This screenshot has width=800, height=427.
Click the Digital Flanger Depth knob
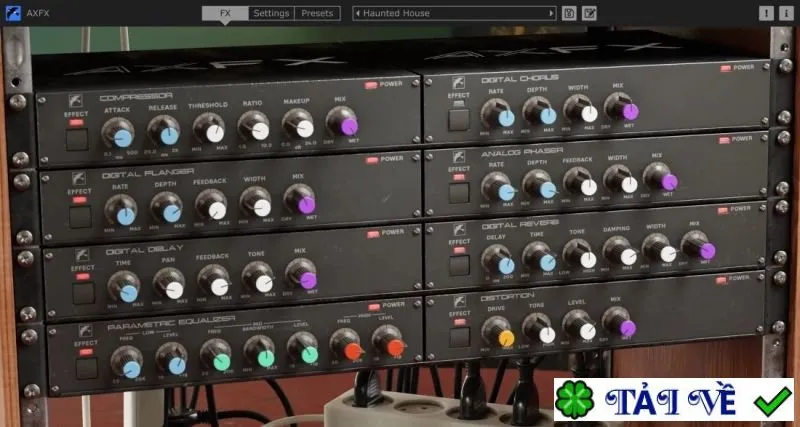click(x=167, y=208)
